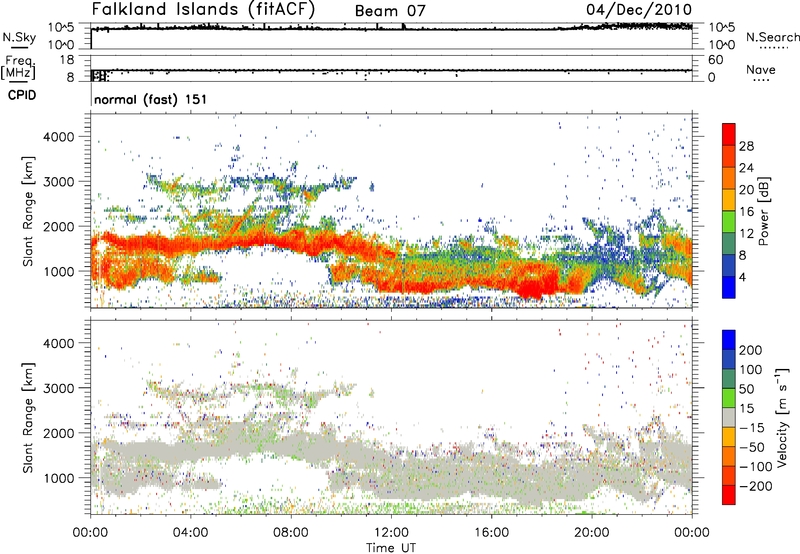Click the '08:00' time axis label

(290, 533)
